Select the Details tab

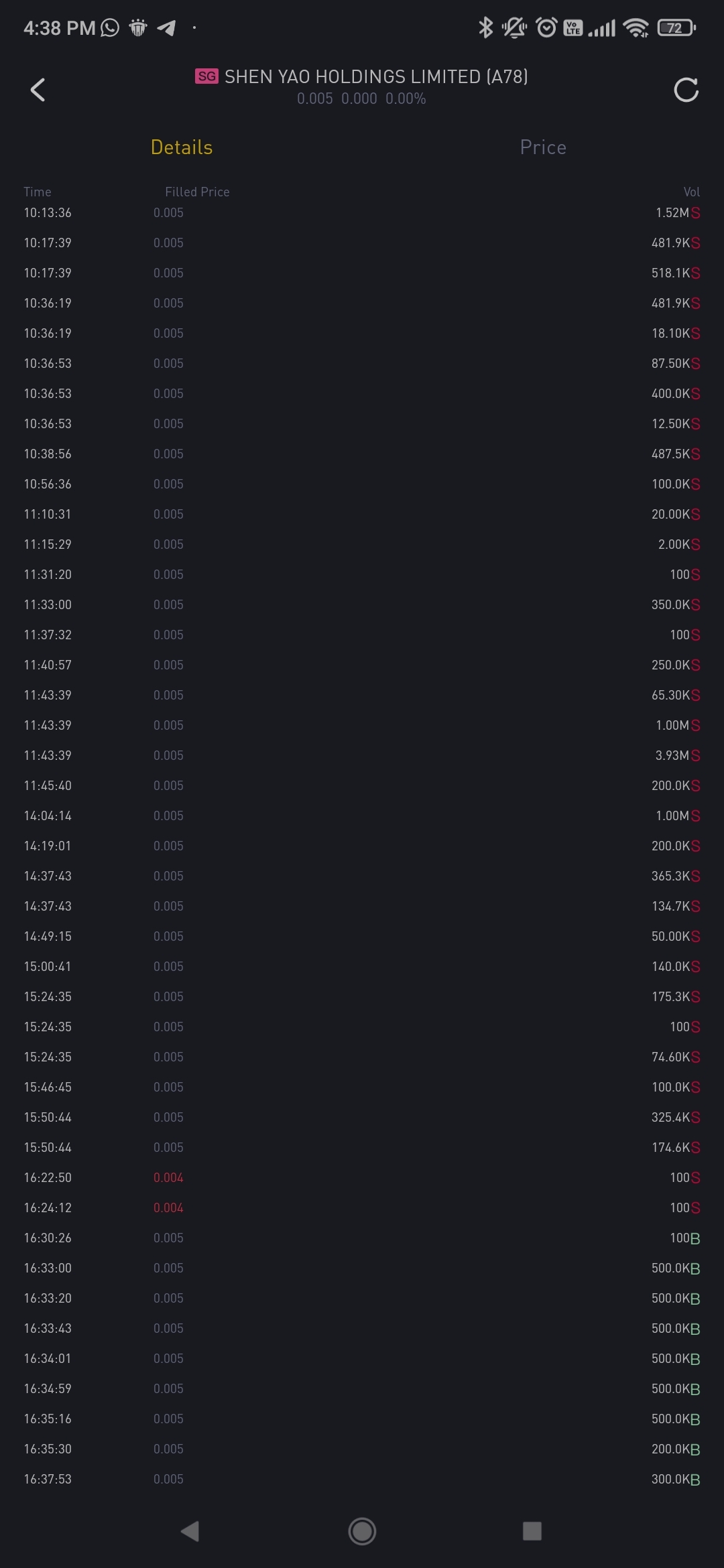(182, 147)
